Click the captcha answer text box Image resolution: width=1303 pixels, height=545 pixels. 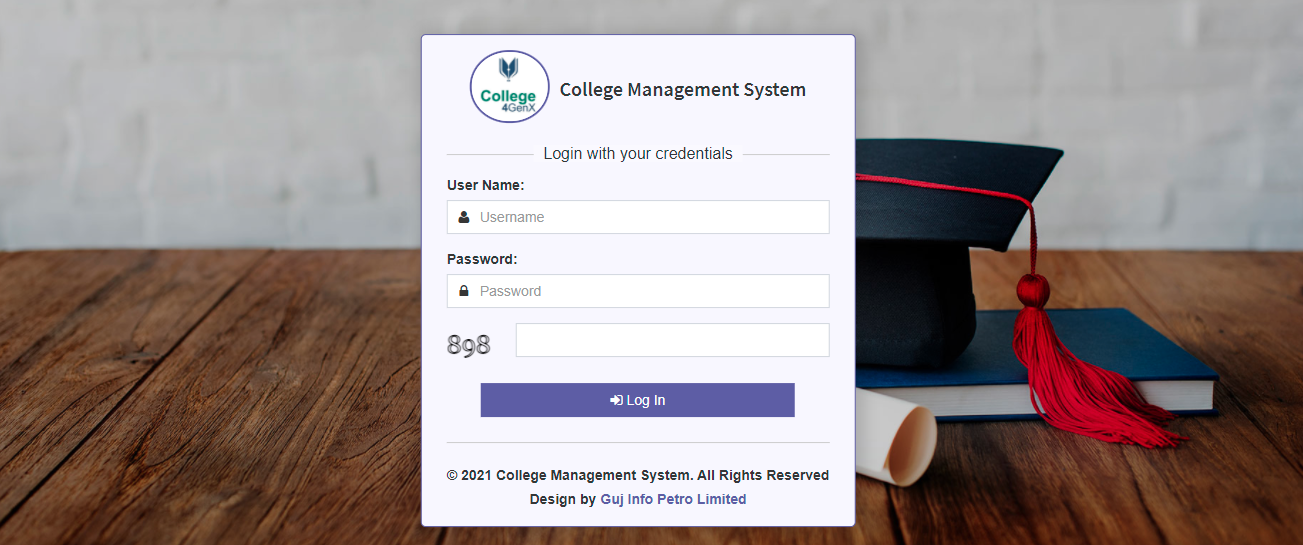pos(672,340)
